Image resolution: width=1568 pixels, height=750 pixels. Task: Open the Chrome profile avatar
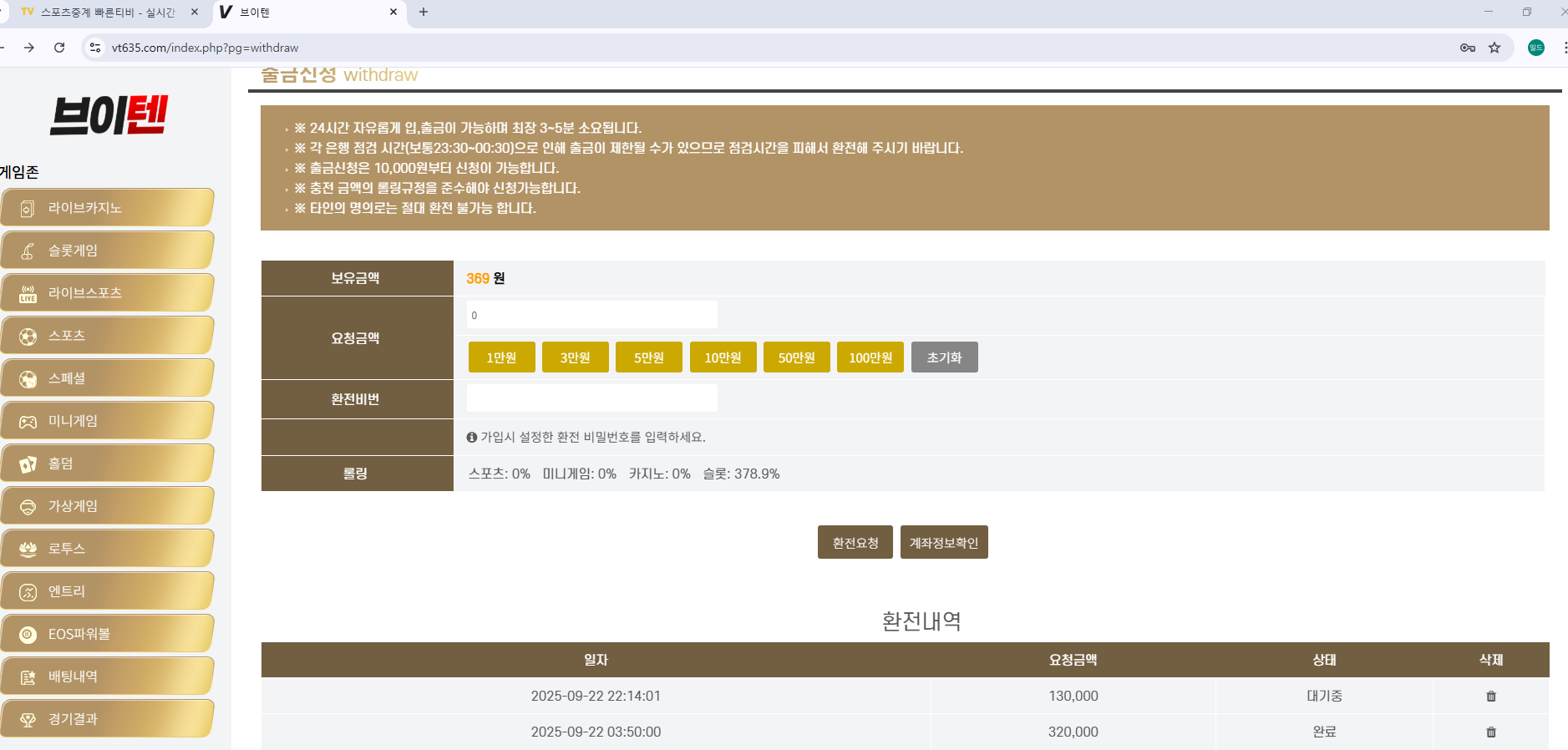[1536, 48]
